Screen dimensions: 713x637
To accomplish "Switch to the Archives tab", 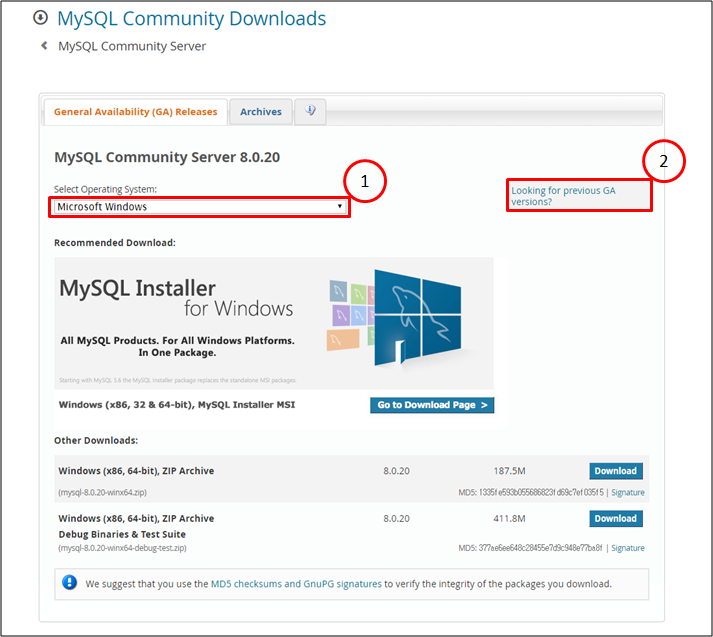I will (261, 112).
